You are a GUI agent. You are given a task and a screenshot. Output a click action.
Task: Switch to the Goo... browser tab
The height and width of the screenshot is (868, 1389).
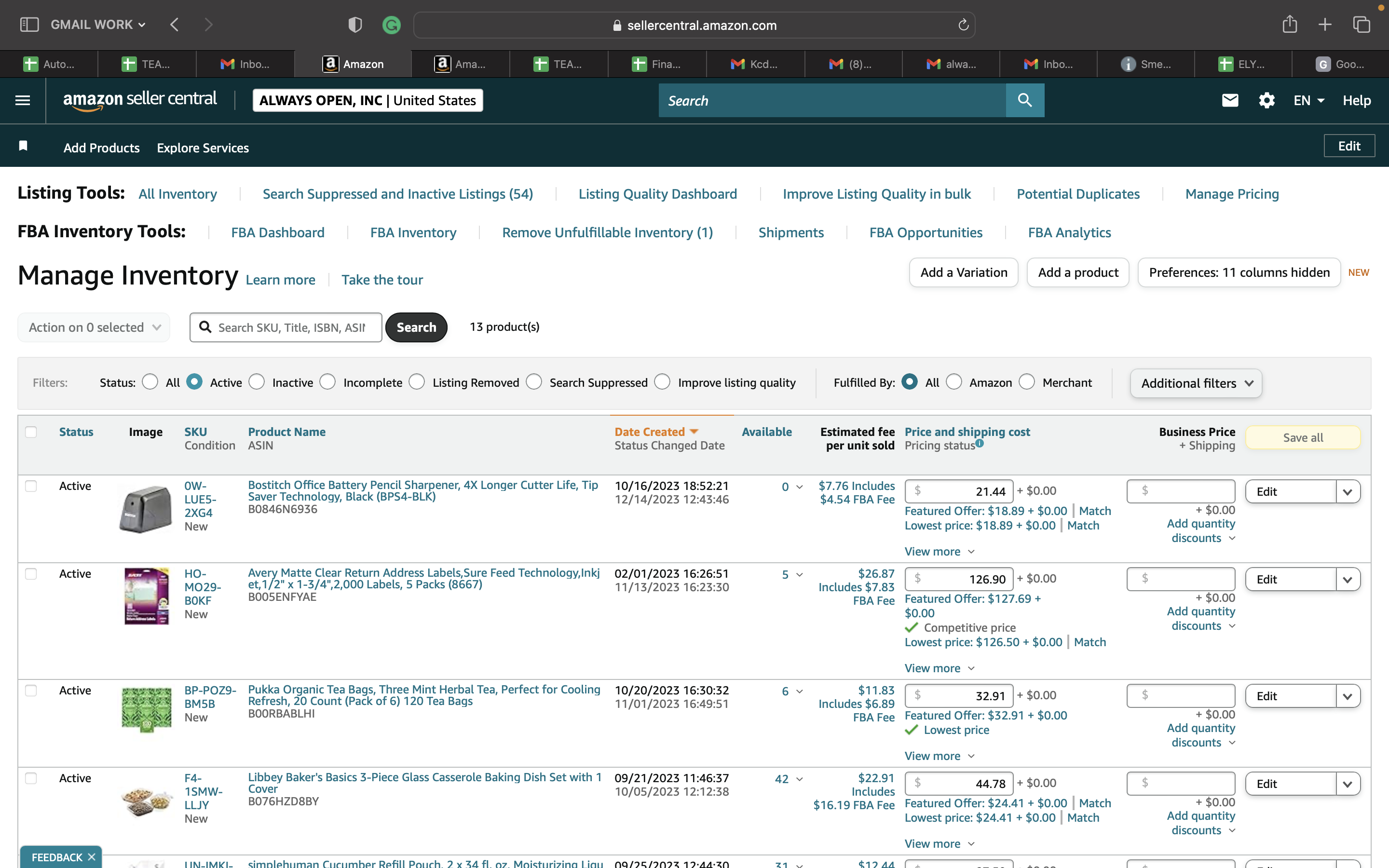[1340, 64]
